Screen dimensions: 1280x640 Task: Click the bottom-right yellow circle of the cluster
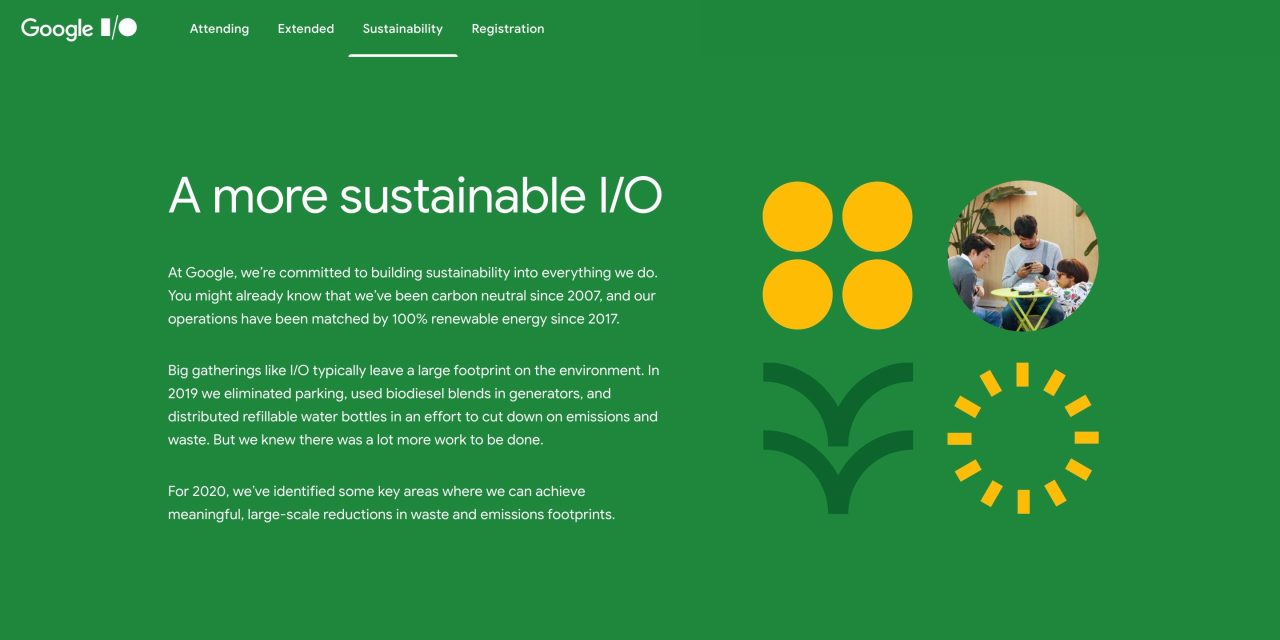click(x=877, y=295)
